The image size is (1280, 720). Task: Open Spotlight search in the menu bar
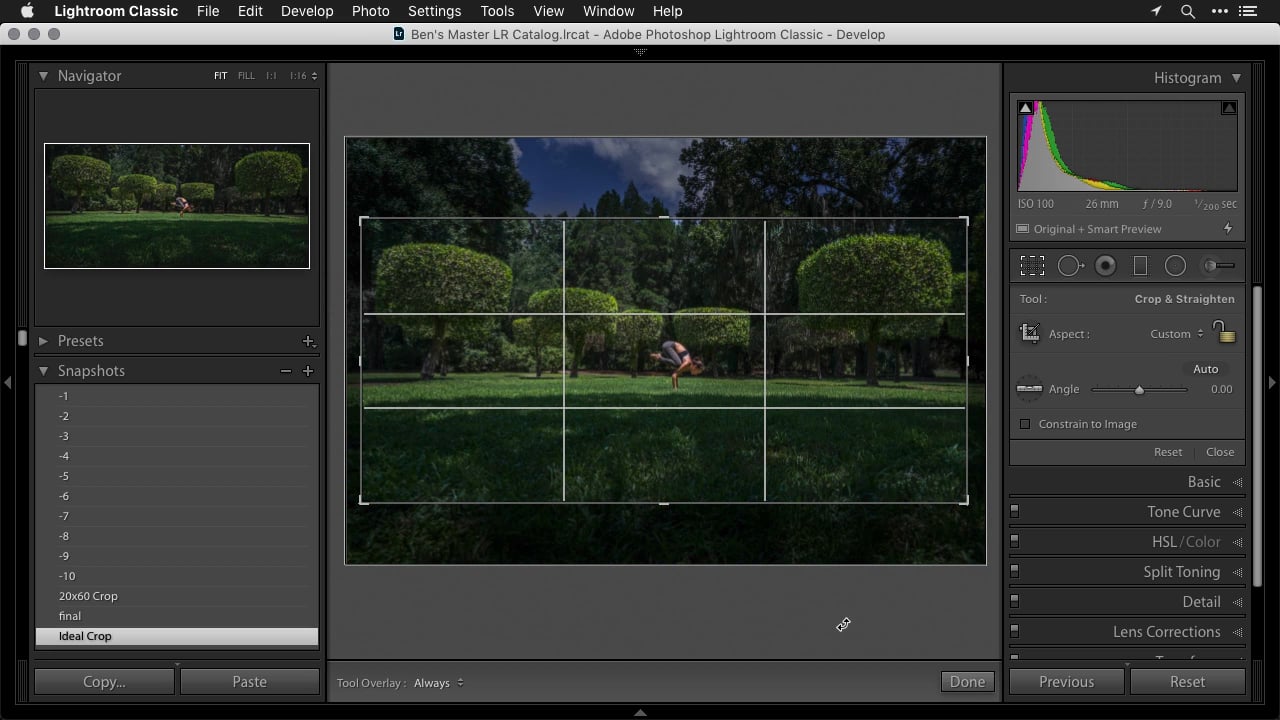[1188, 11]
